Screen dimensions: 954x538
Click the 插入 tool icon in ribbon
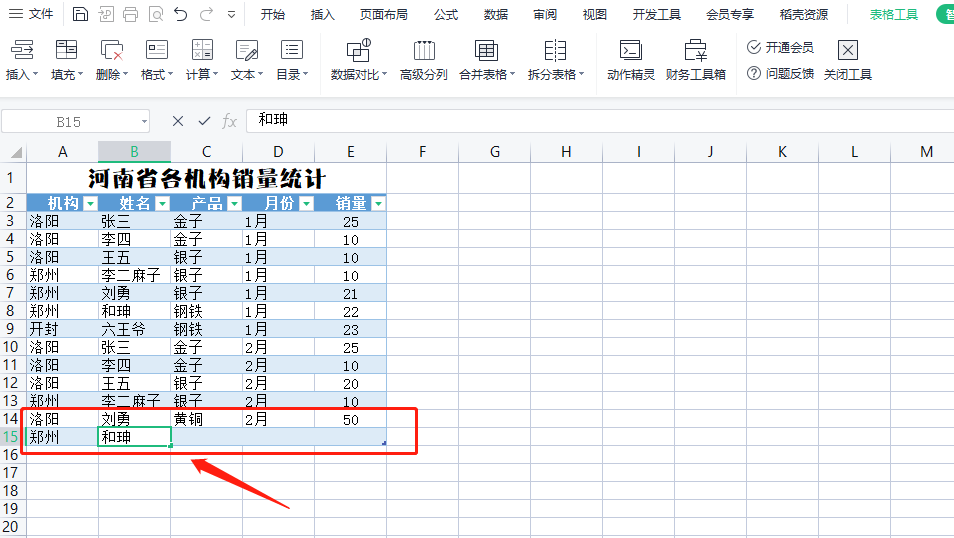pos(22,50)
